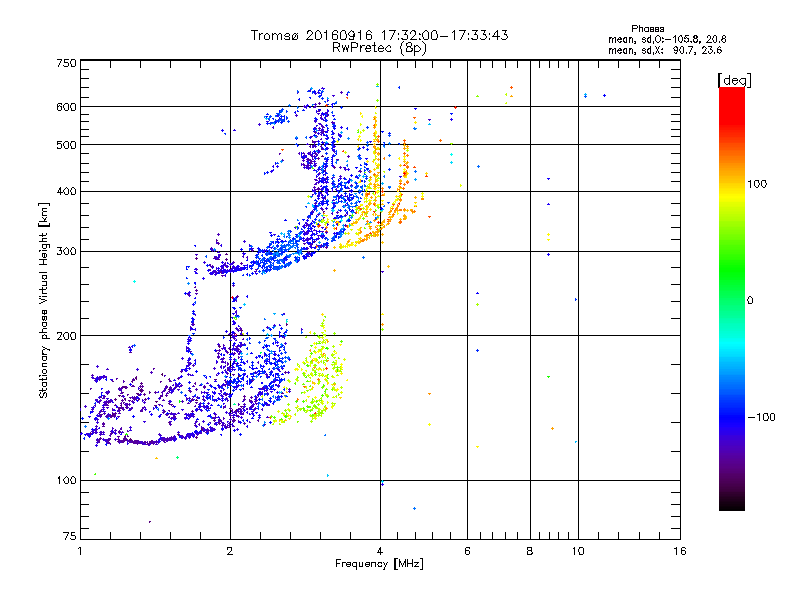The height and width of the screenshot is (600, 800).
Task: Click x-axis tick label '10'
Action: coord(578,551)
